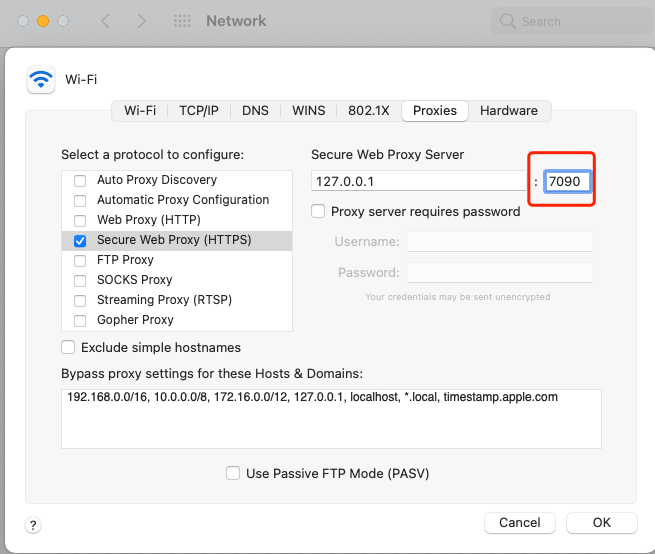
Task: Click the proxy port number field
Action: [568, 181]
